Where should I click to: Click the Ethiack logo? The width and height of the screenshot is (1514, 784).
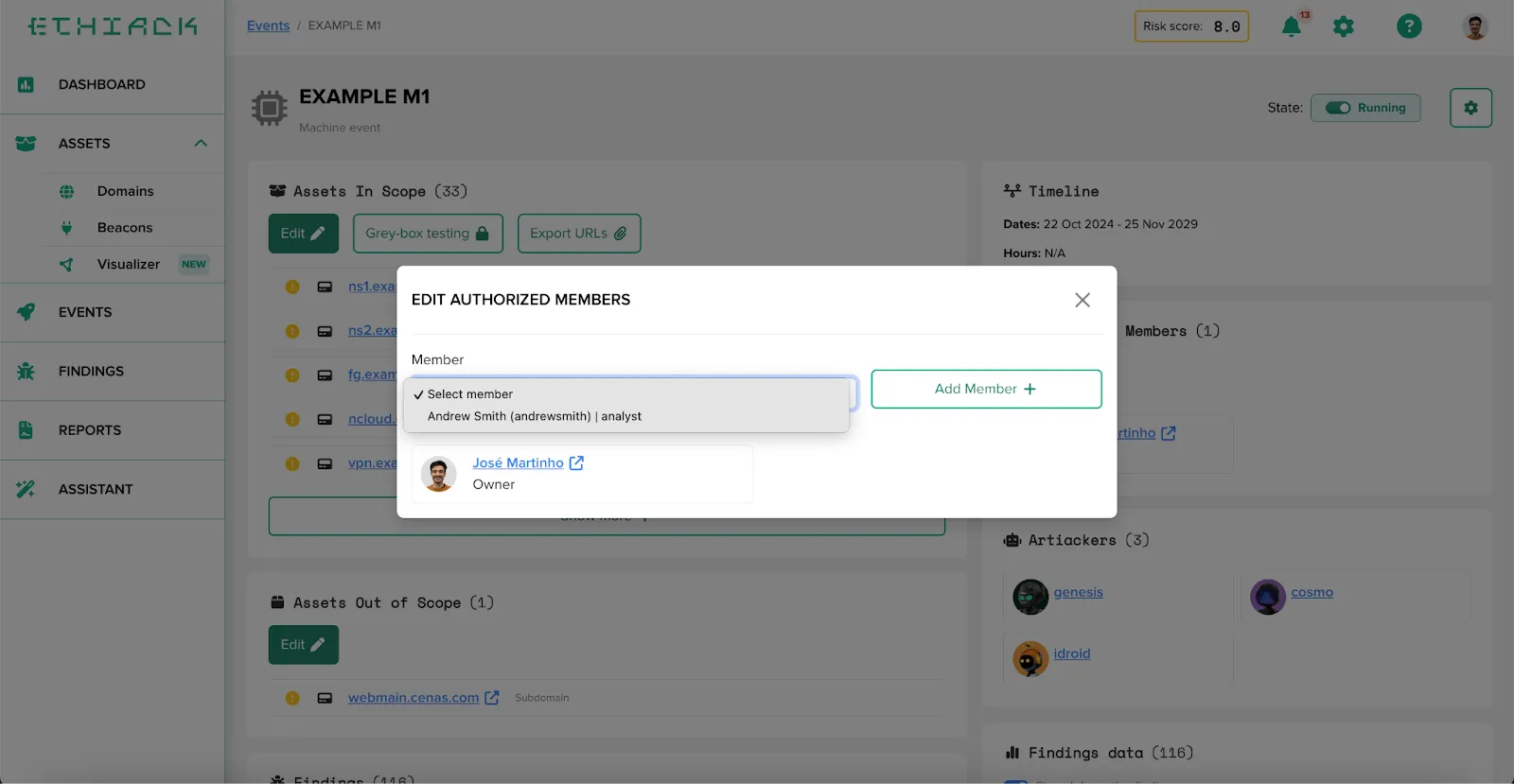pos(113,26)
